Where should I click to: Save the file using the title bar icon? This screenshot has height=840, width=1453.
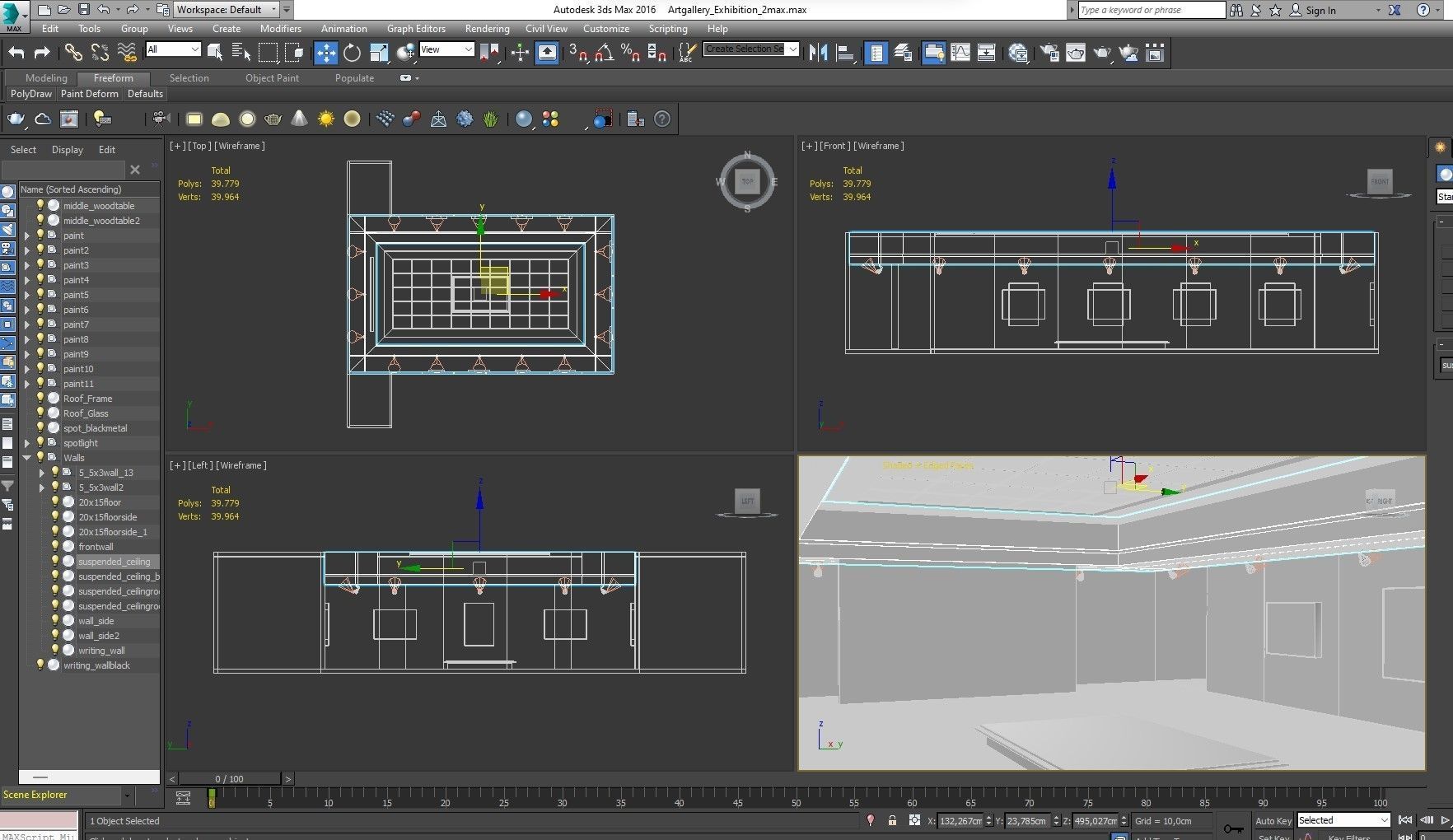83,10
